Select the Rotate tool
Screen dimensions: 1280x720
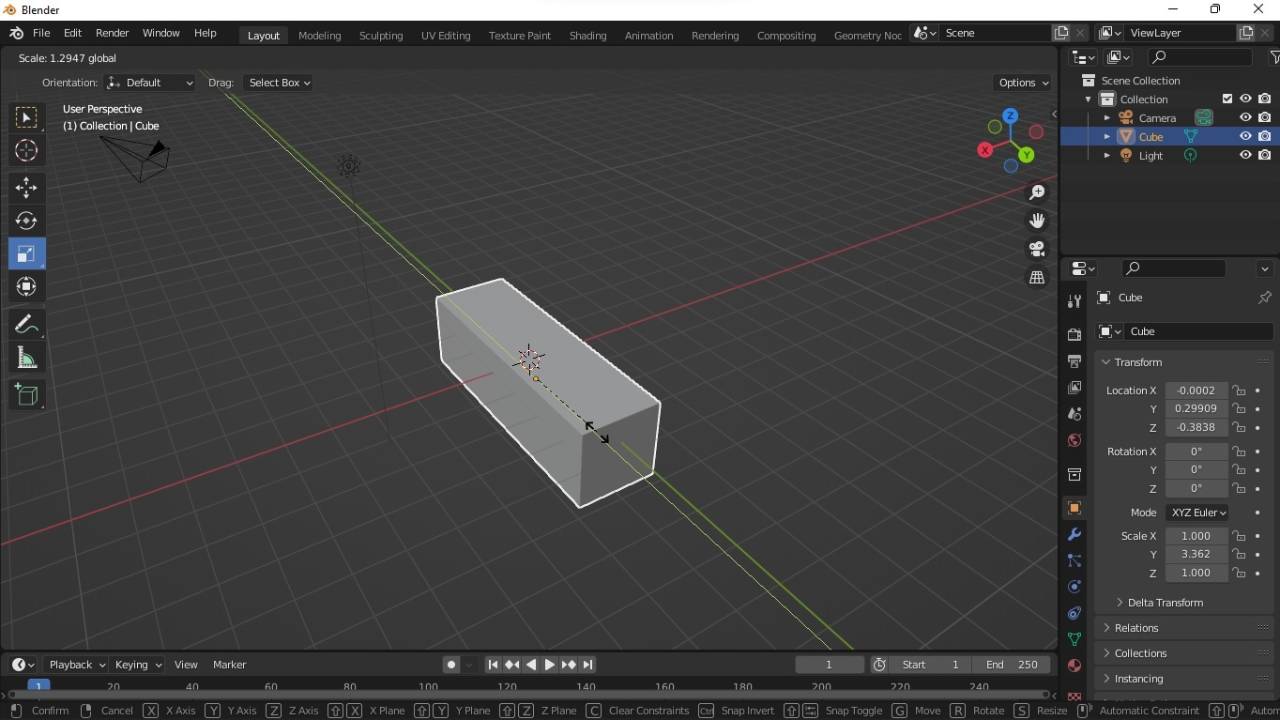pyautogui.click(x=27, y=221)
